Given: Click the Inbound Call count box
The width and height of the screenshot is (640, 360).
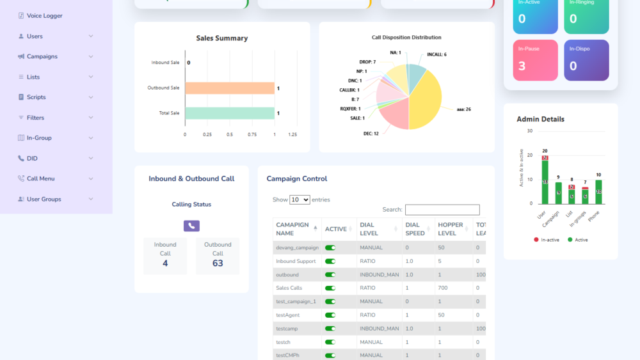Looking at the screenshot, I should coord(165,256).
